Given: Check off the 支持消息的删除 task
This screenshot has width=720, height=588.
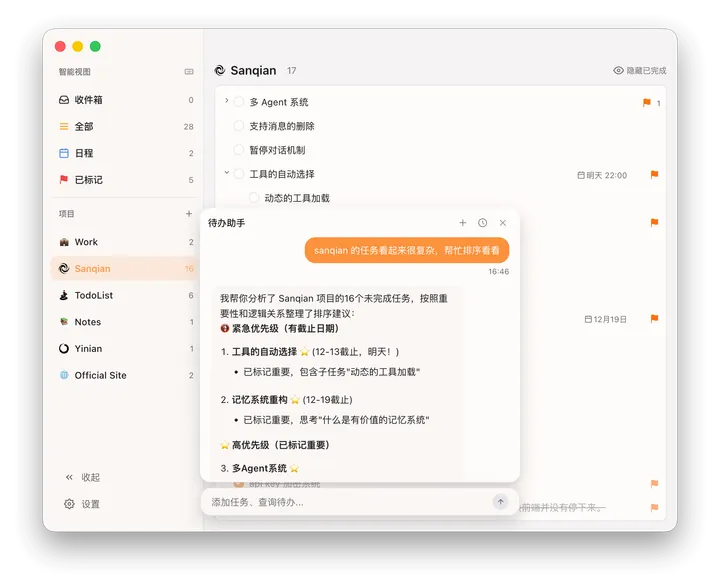Looking at the screenshot, I should (239, 126).
